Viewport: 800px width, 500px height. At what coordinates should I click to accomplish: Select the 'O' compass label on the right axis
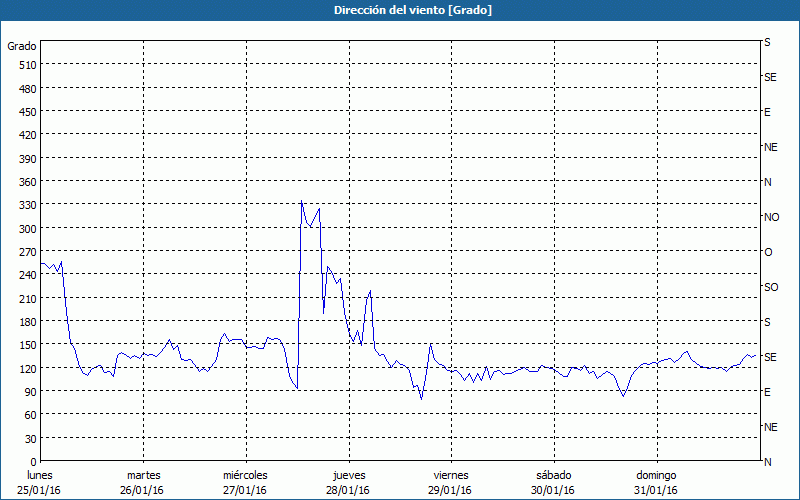(x=768, y=252)
